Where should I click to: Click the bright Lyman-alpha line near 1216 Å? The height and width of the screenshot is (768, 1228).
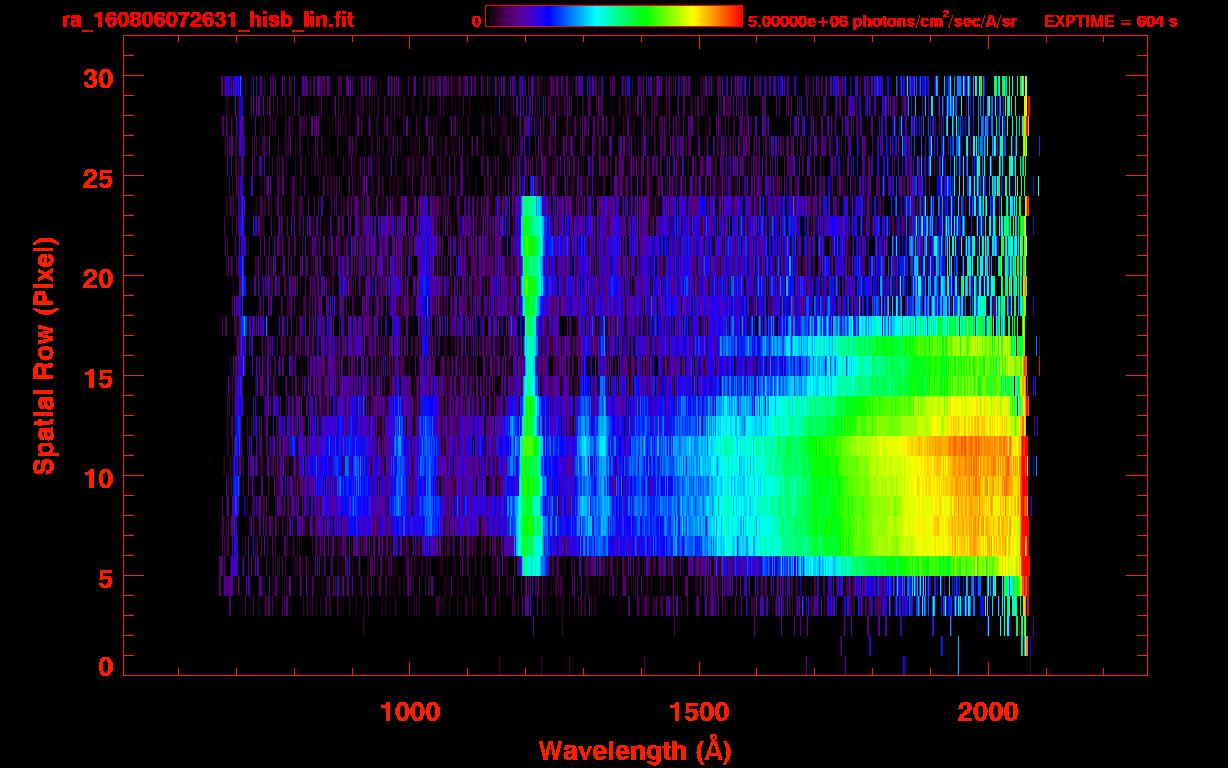point(531,385)
